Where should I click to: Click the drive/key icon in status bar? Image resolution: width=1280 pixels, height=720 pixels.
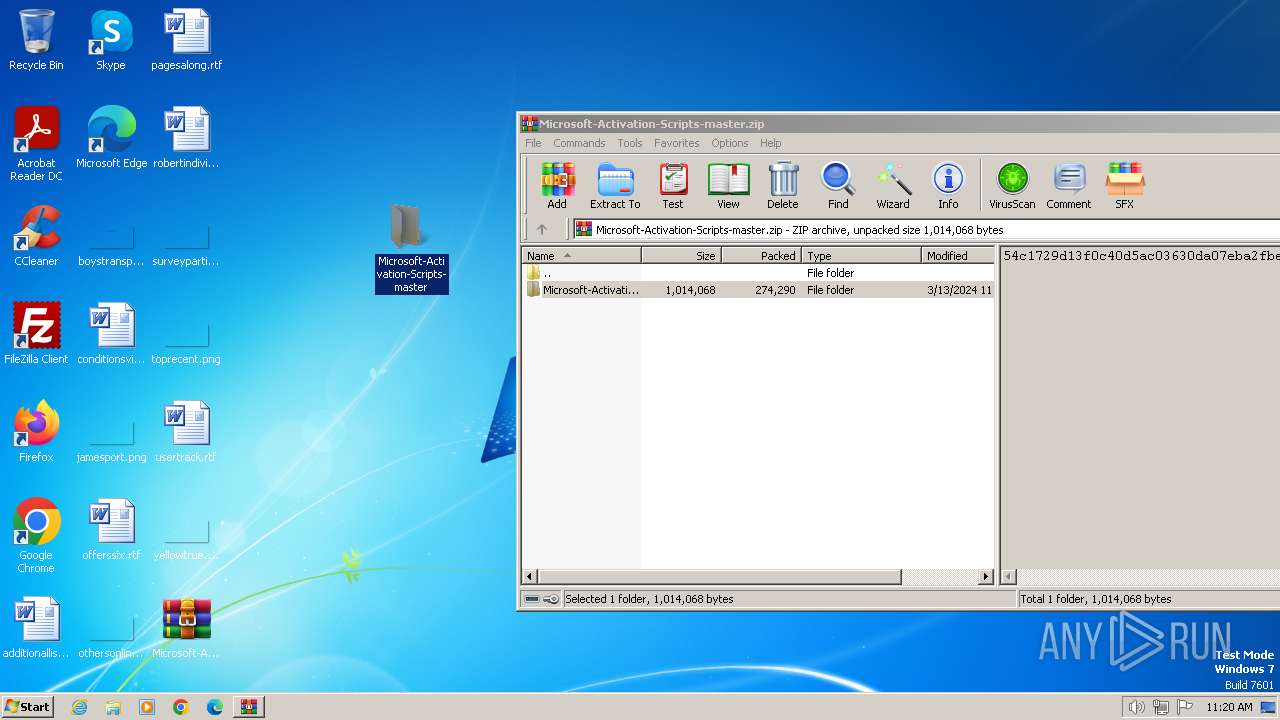coord(542,599)
